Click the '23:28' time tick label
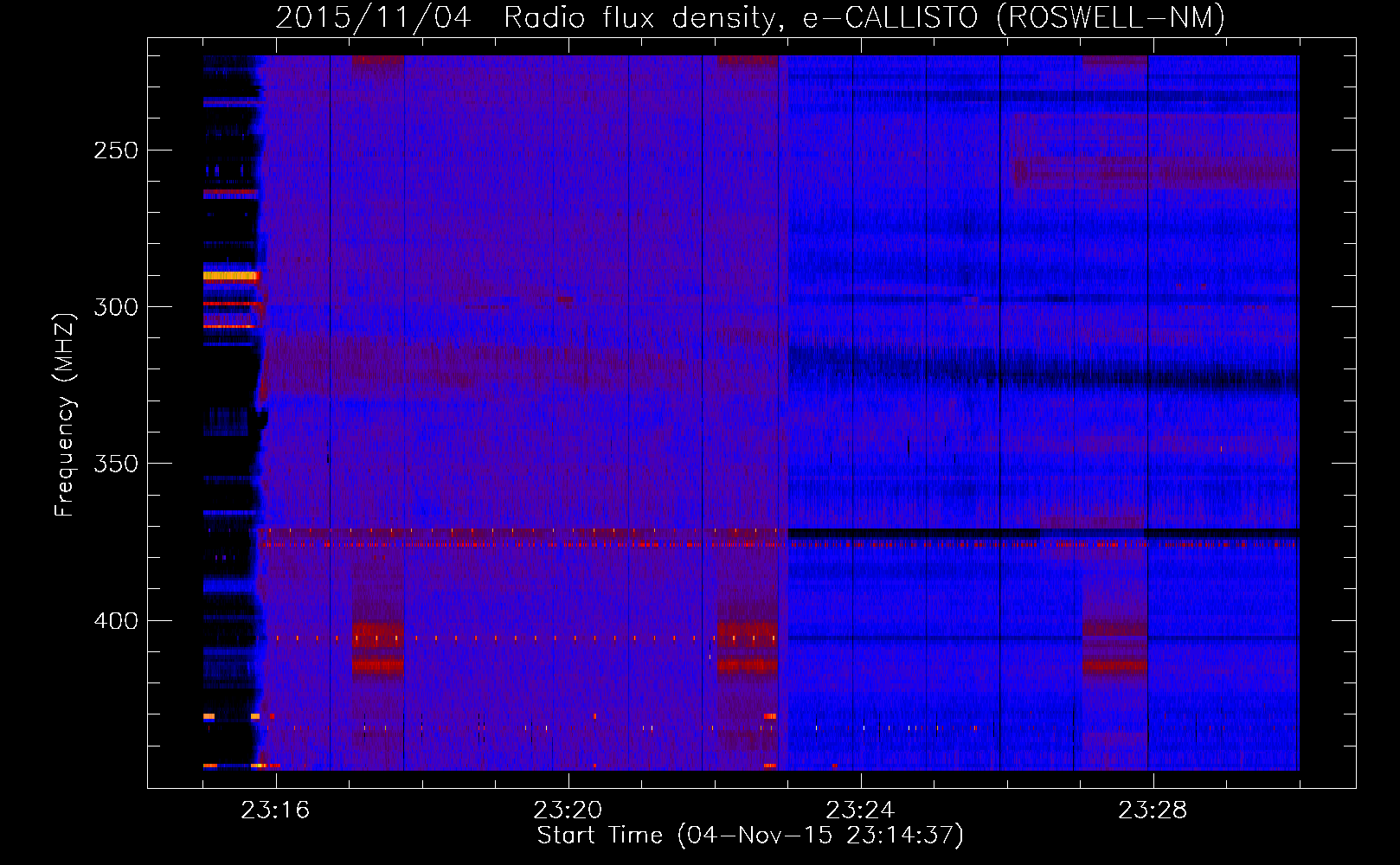The width and height of the screenshot is (1400, 865). click(x=1153, y=811)
